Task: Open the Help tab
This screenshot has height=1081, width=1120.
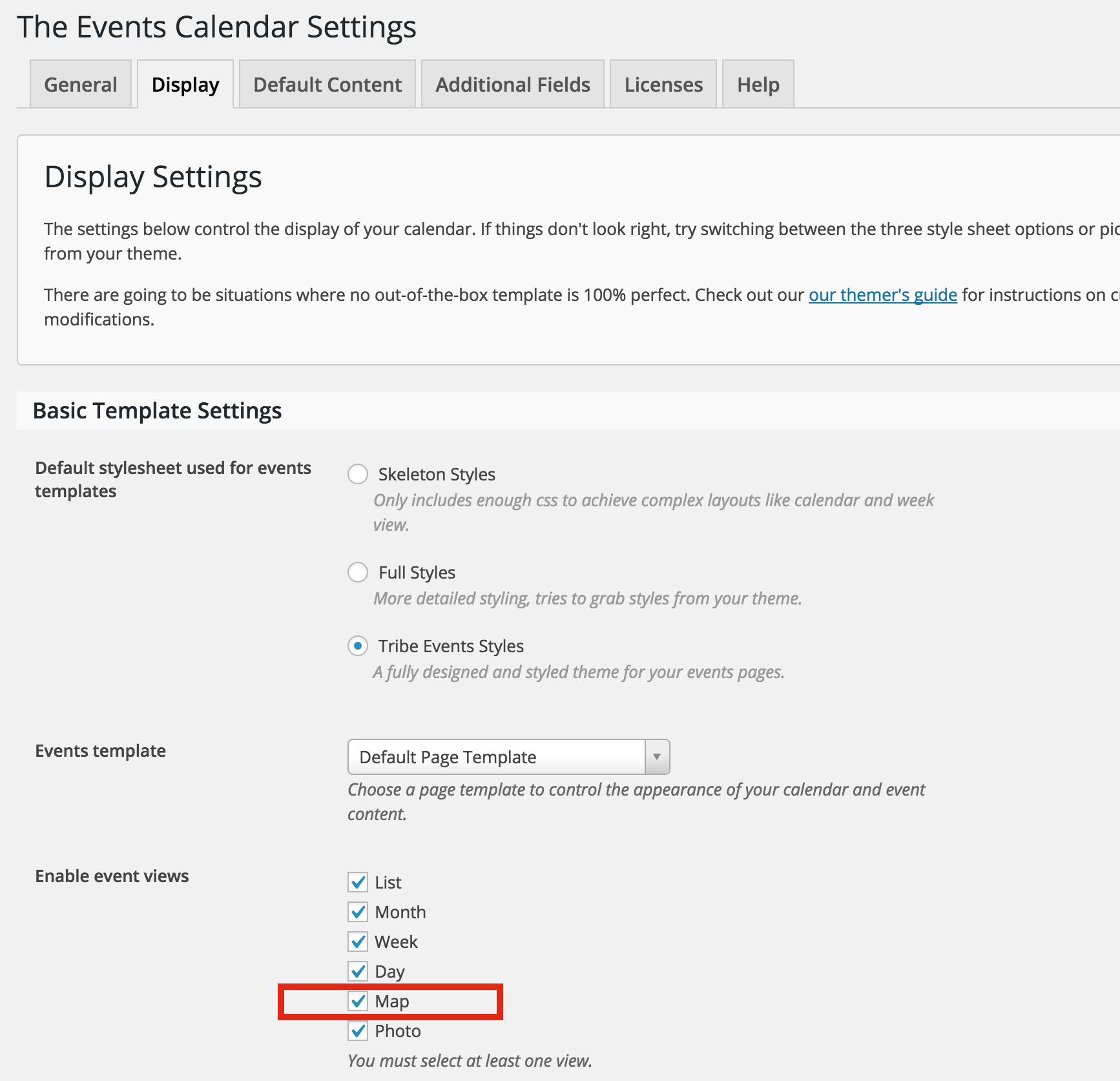Action: [758, 85]
